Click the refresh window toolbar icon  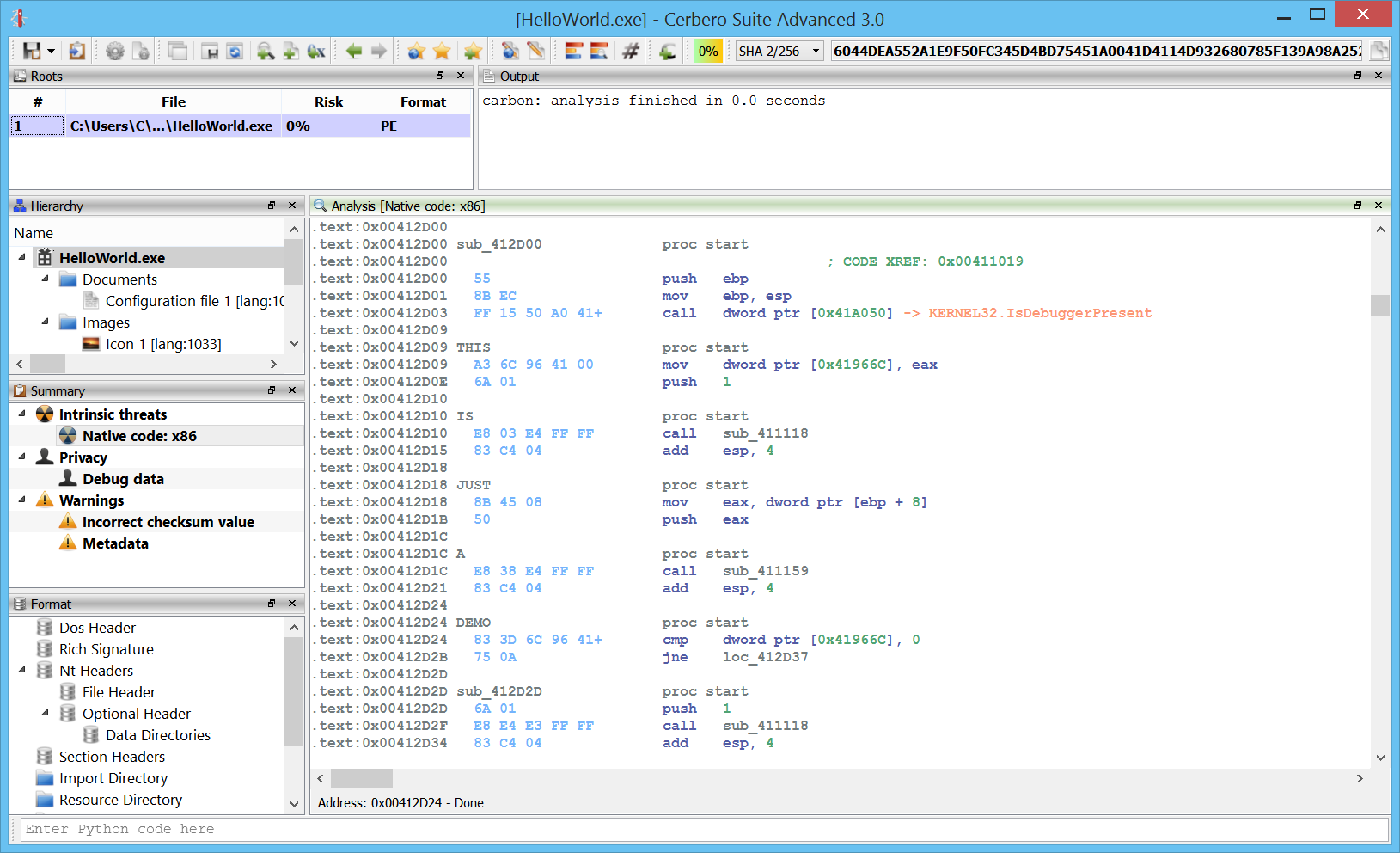pos(235,51)
